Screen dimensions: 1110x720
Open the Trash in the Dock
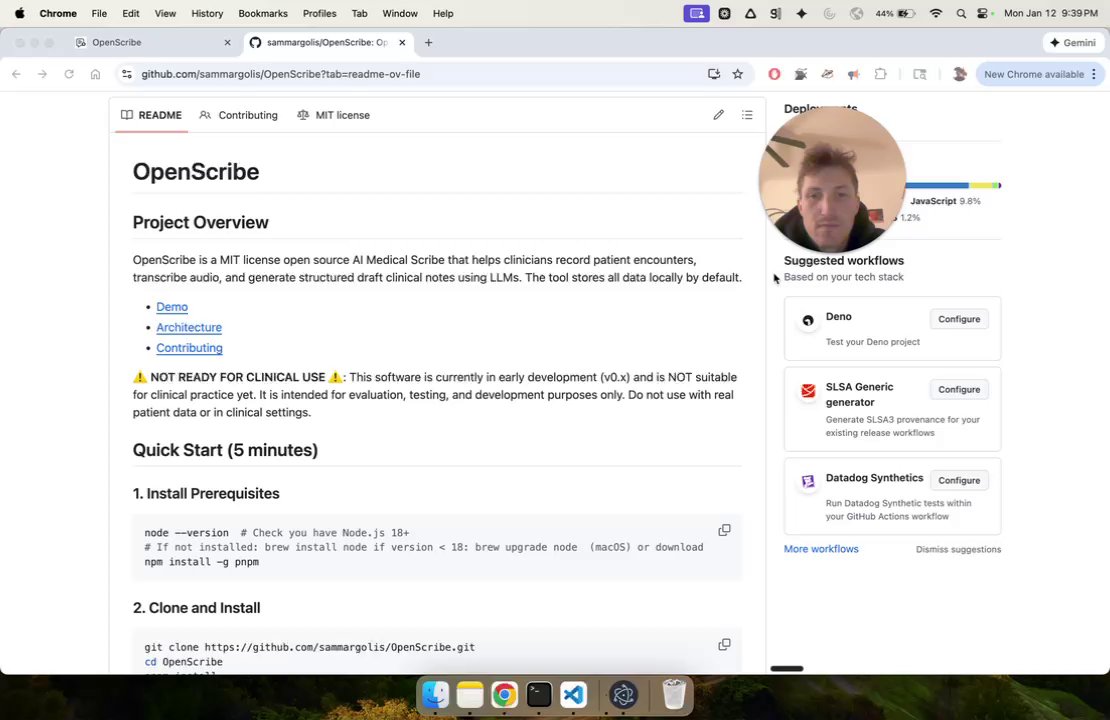(673, 695)
